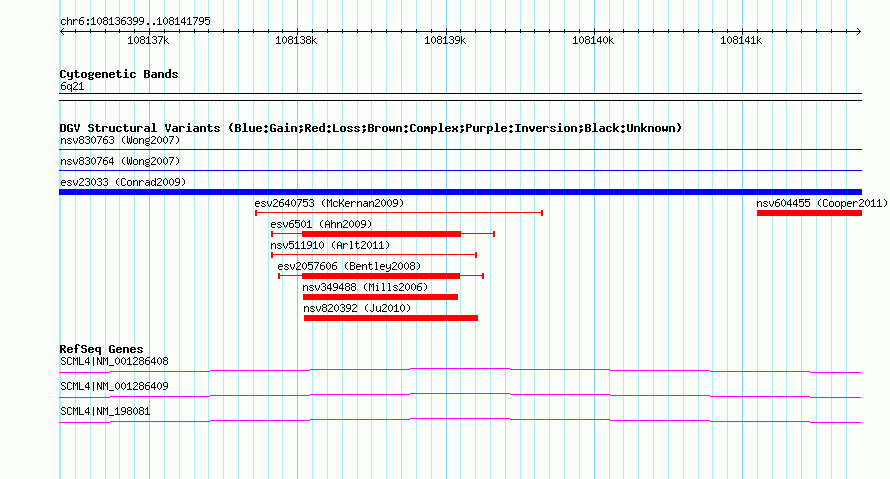This screenshot has width=890, height=479.
Task: Select the nsv511910 (Arlt2011) thin red line
Action: coord(374,255)
